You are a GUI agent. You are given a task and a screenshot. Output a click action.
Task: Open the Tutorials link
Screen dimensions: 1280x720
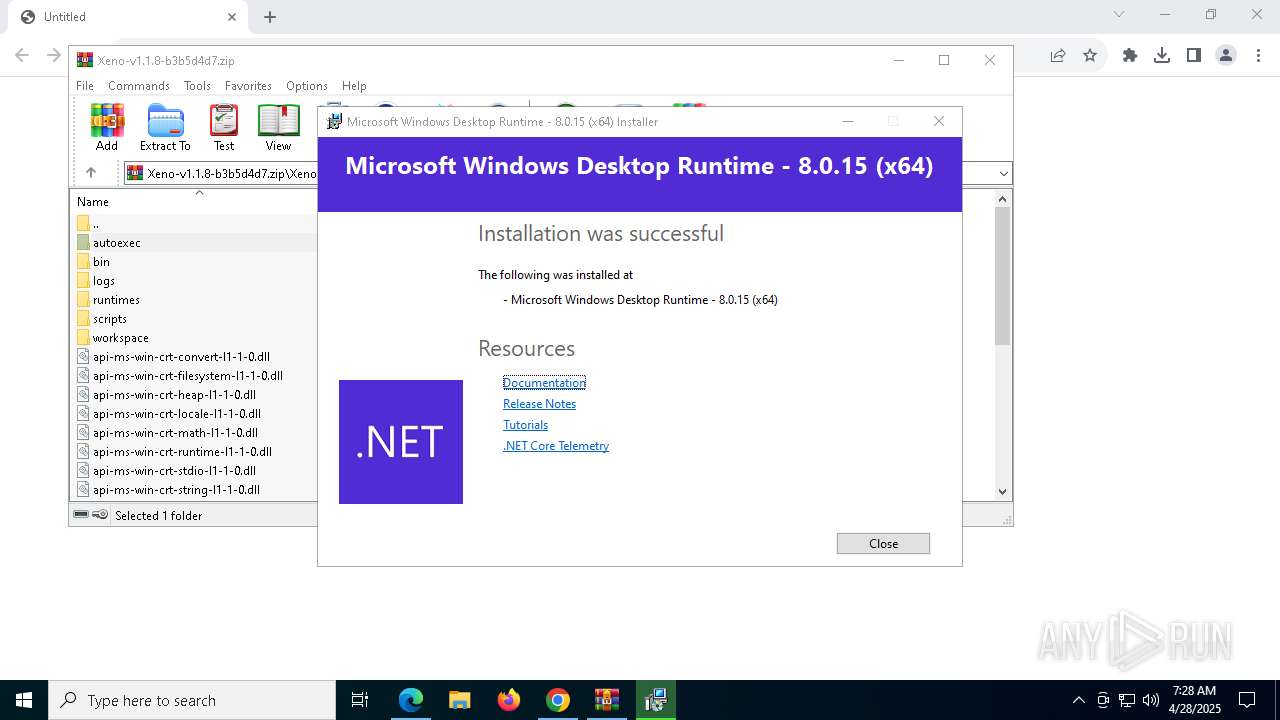point(525,425)
